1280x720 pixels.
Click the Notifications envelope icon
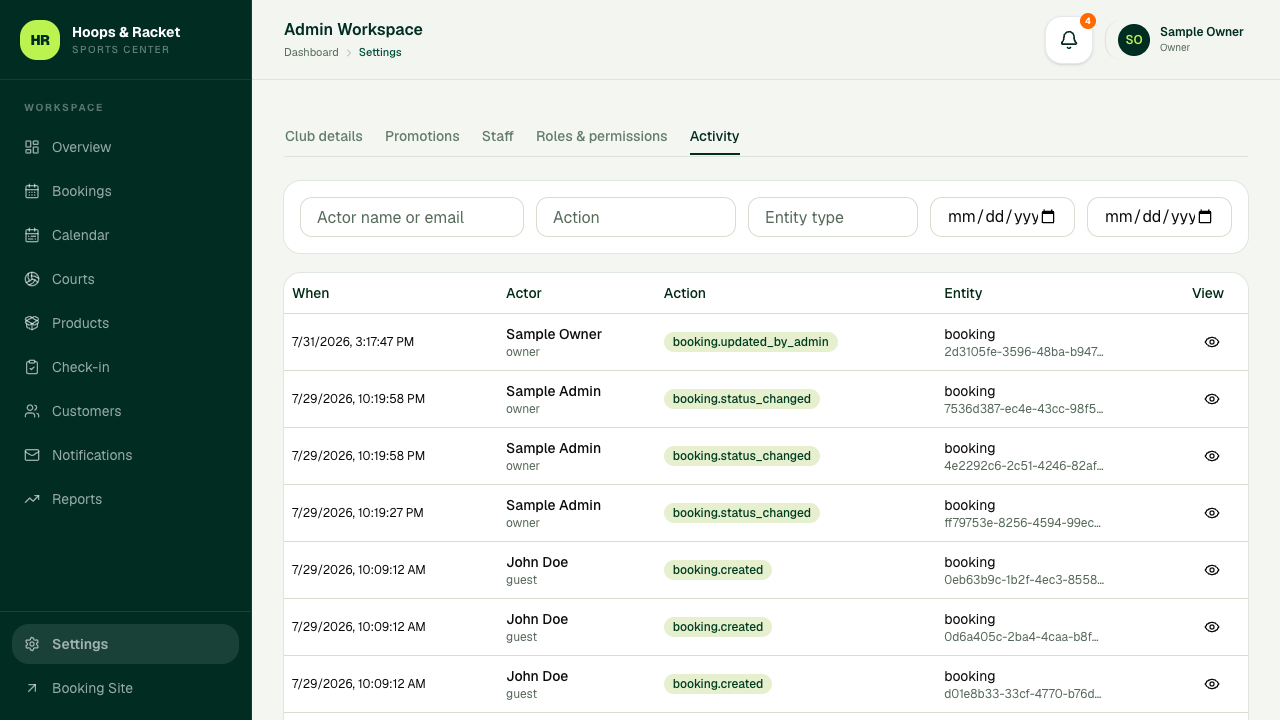[x=32, y=455]
